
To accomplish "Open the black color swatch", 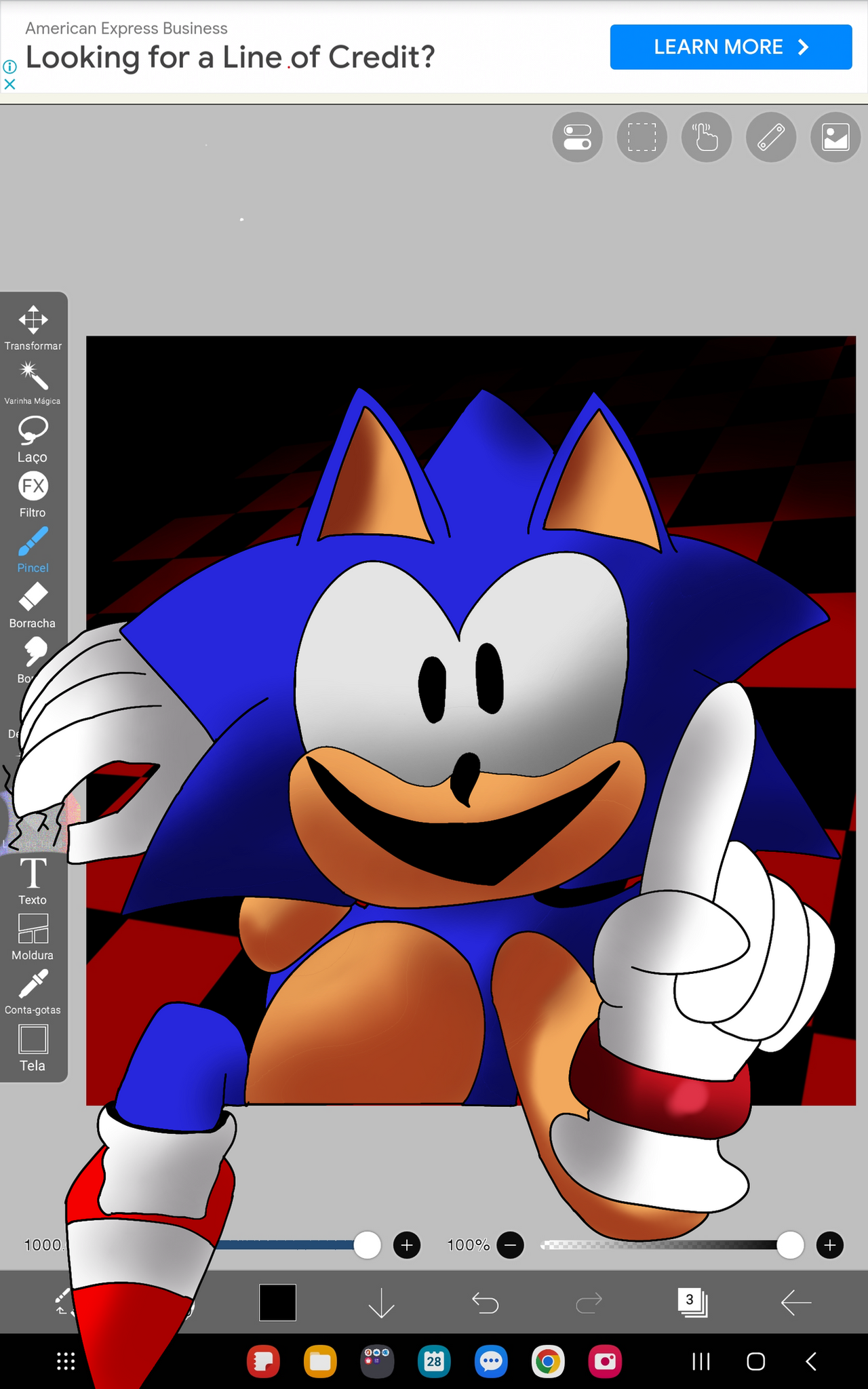I will pyautogui.click(x=277, y=1302).
